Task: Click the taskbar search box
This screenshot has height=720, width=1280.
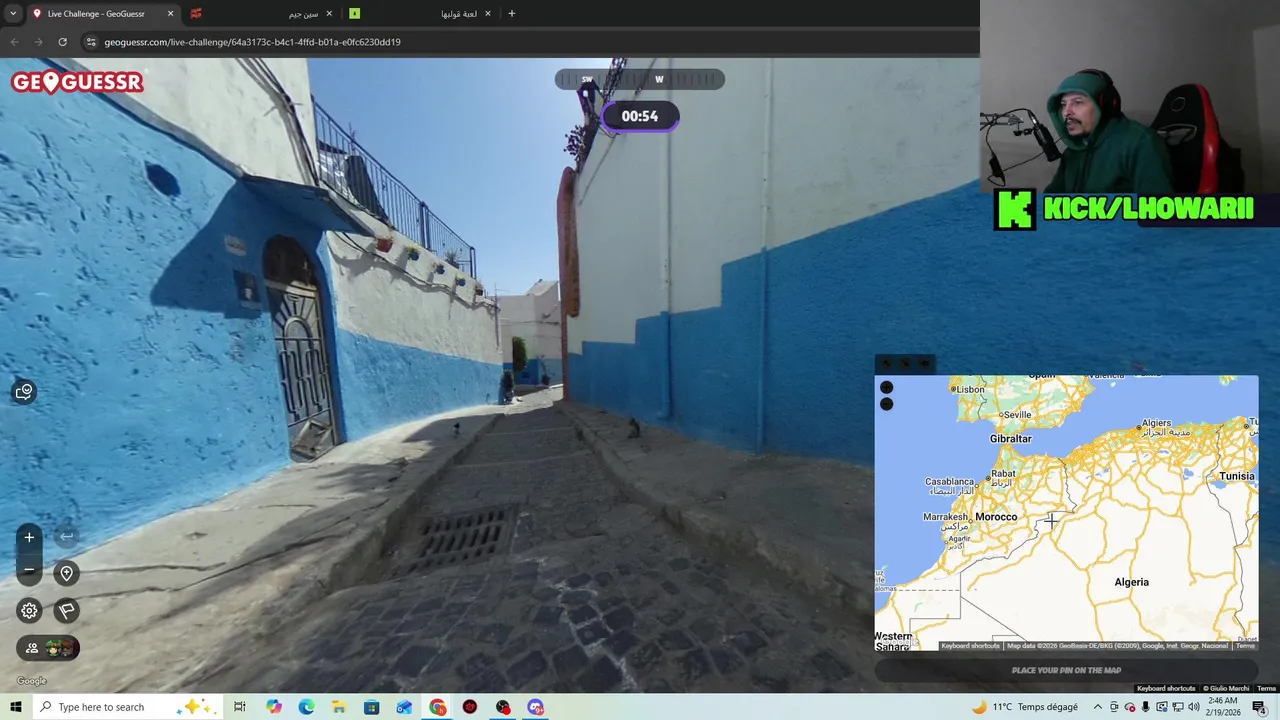Action: 128,707
